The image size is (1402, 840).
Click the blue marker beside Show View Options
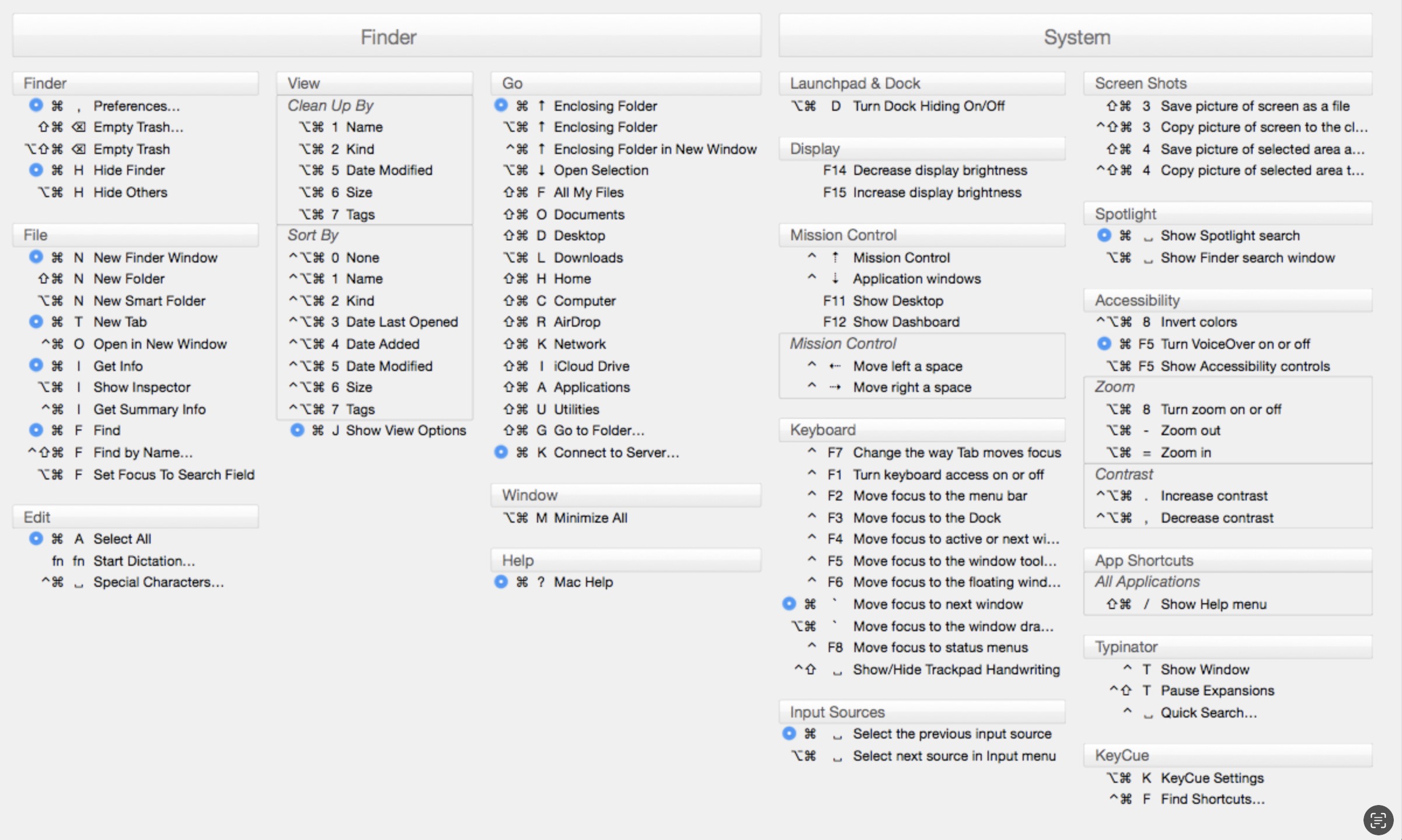(298, 430)
